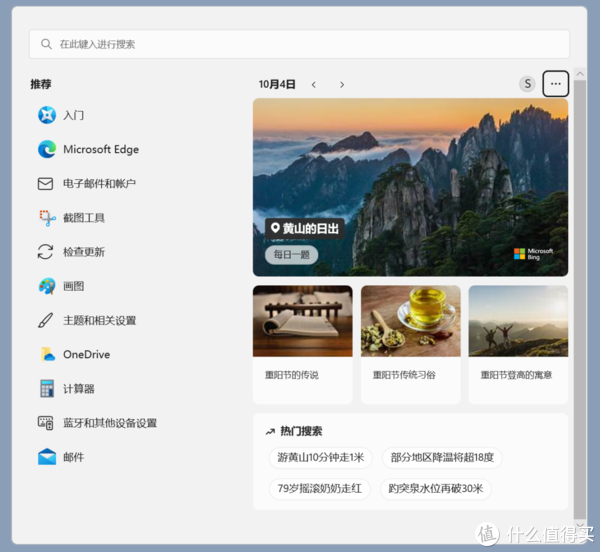This screenshot has height=552, width=600.
Task: Open the 截图工具 snipping tool icon
Action: point(47,218)
